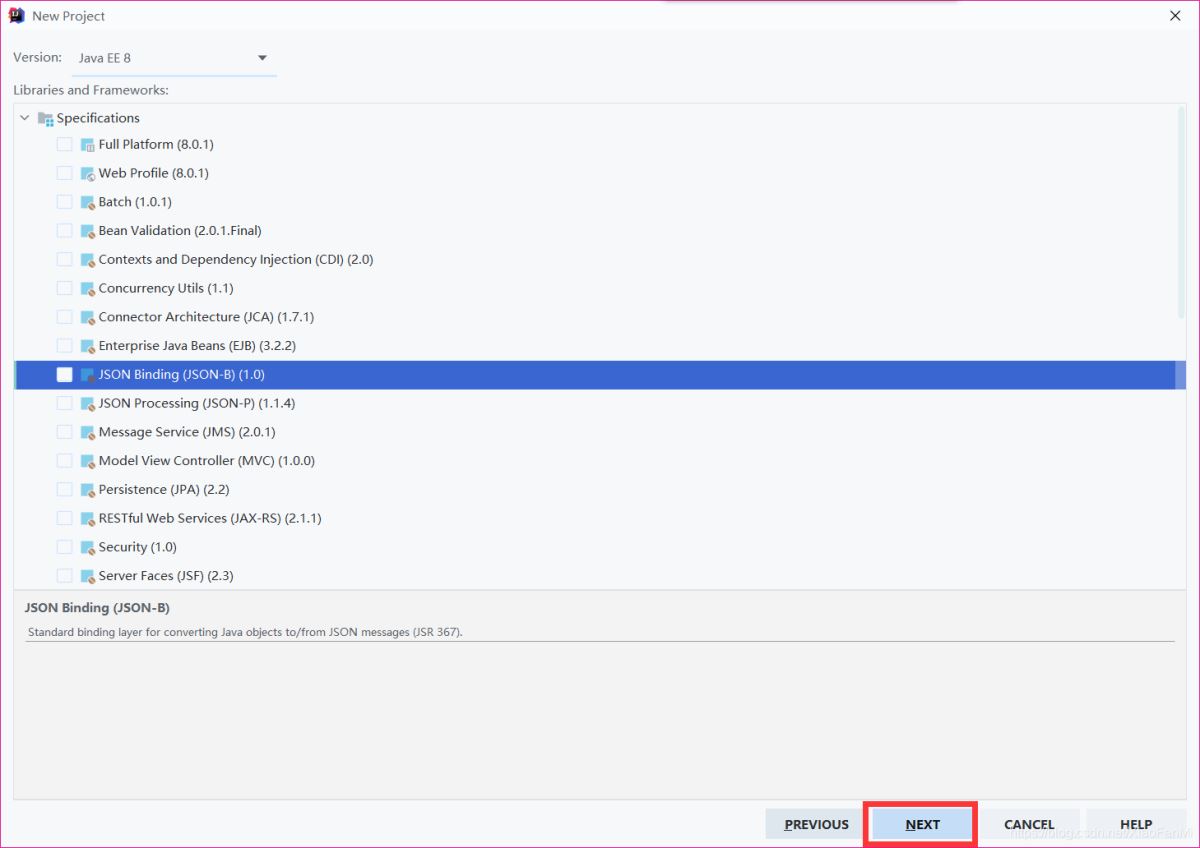Click the JSON Processing (JSON-P) icon
This screenshot has width=1200, height=848.
[87, 404]
